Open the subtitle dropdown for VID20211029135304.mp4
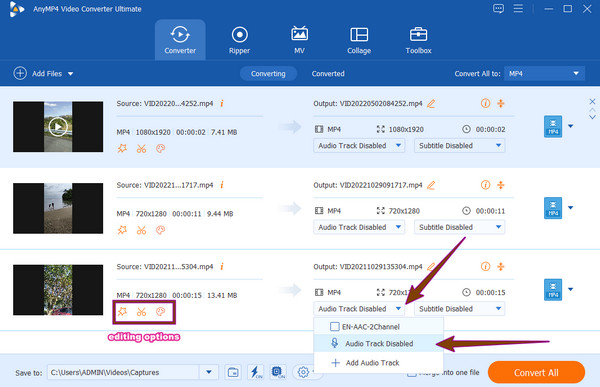 click(460, 309)
